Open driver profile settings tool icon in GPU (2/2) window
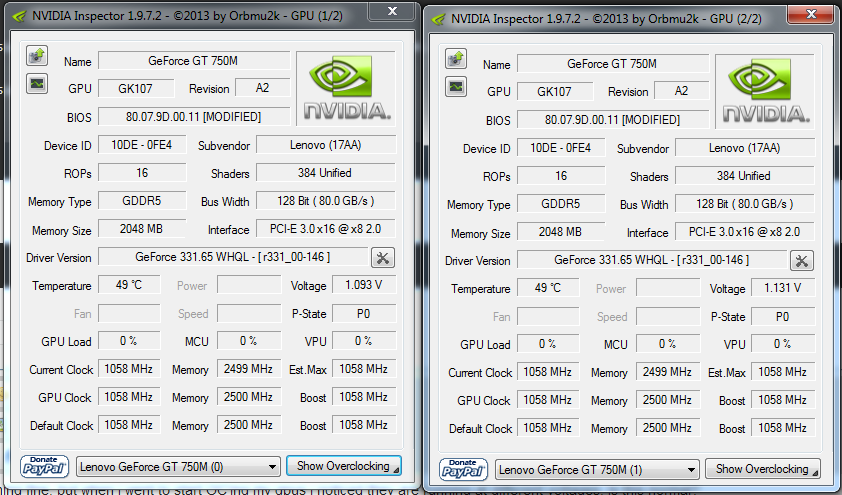This screenshot has height=495, width=842. (x=802, y=261)
